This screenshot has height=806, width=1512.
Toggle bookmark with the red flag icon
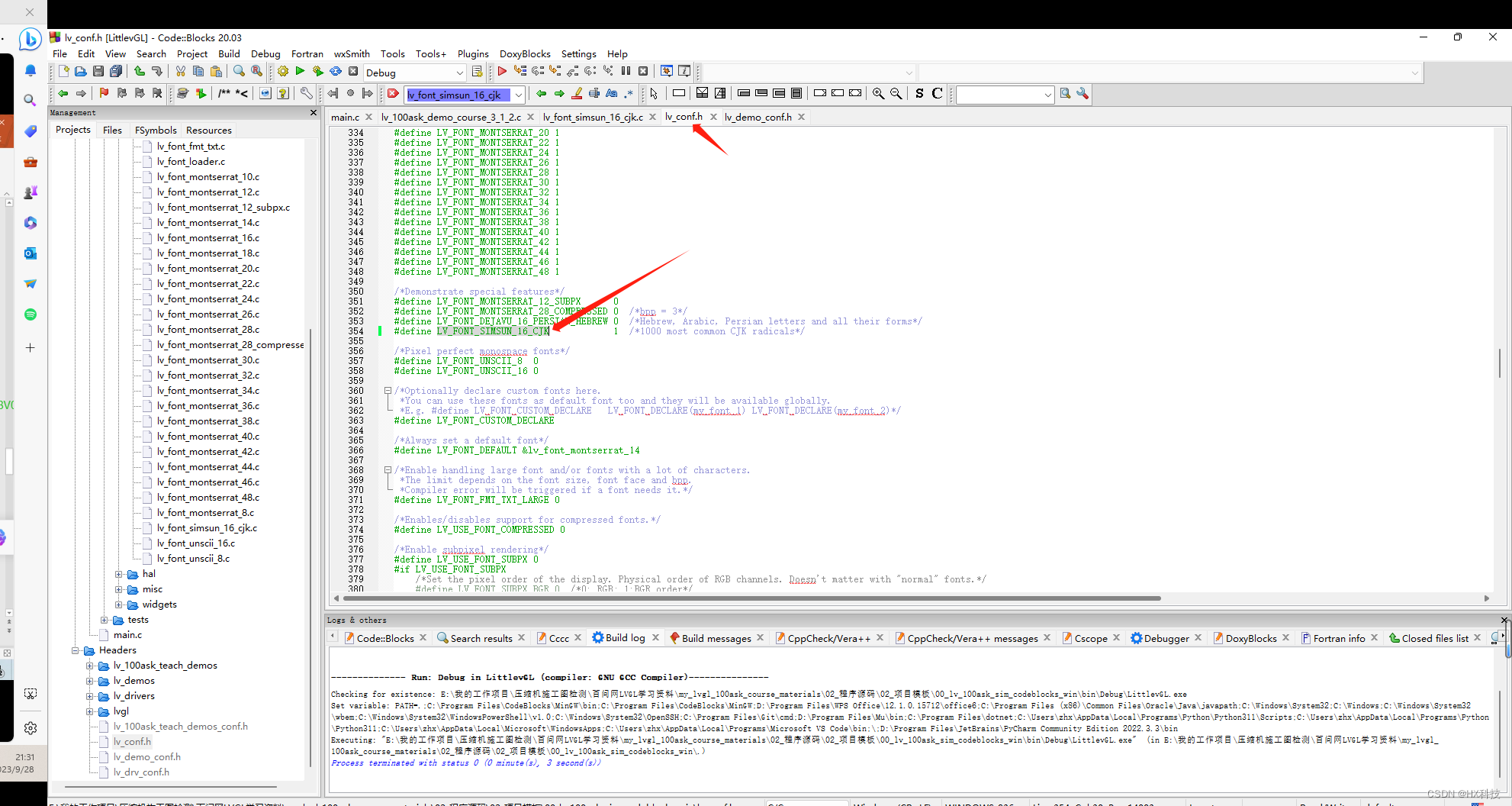pos(104,94)
